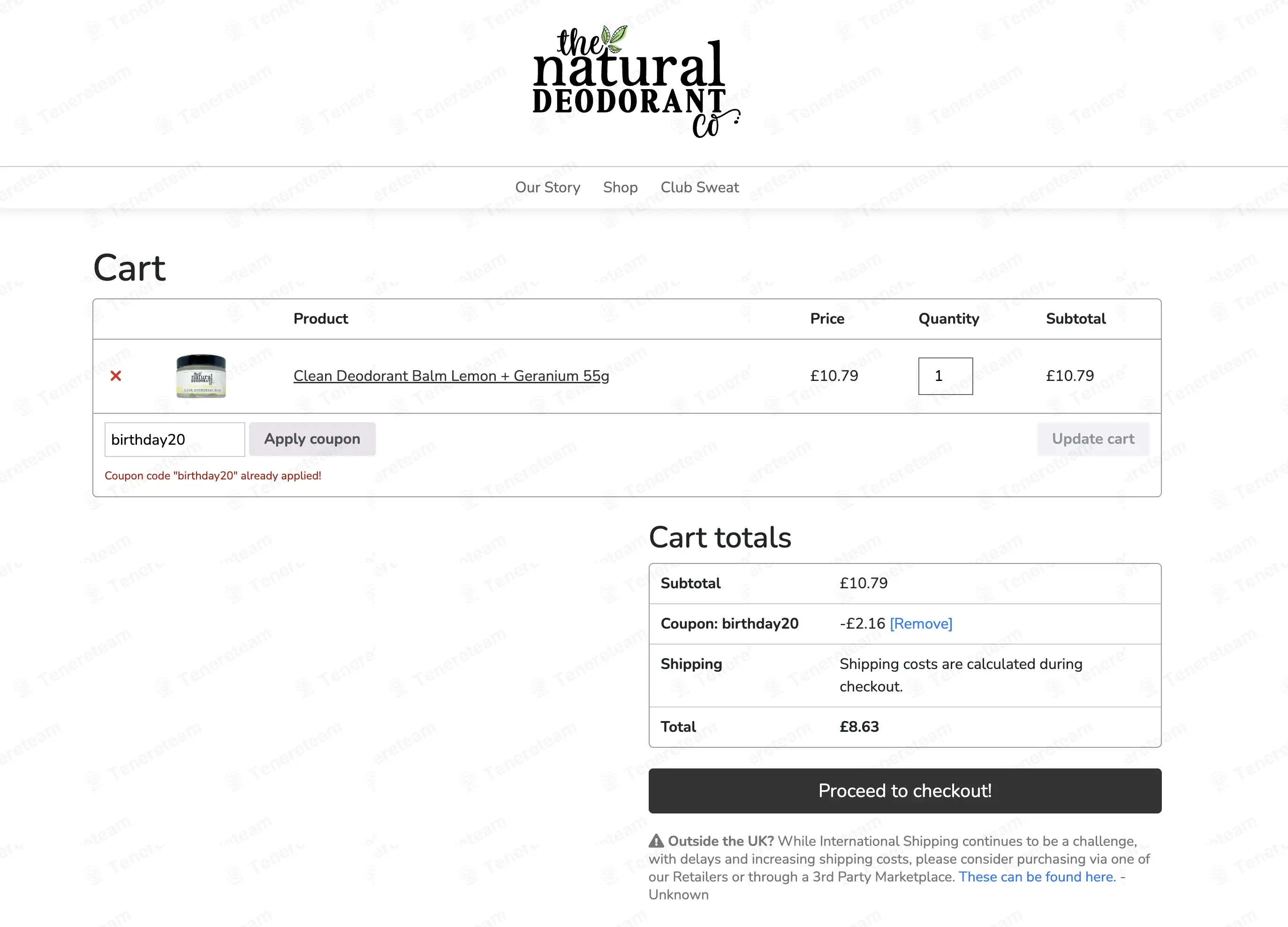
Task: Click the Quantity column header
Action: [x=949, y=319]
